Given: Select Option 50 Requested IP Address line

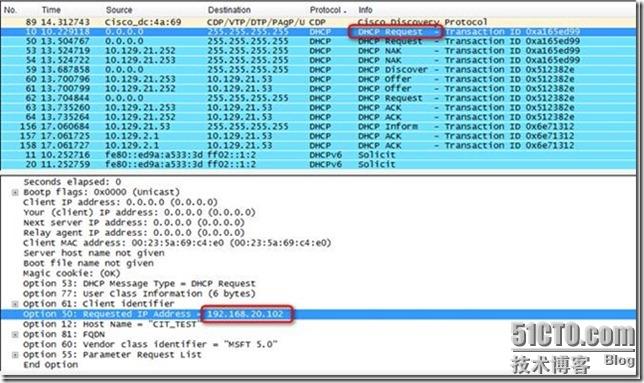Looking at the screenshot, I should tap(318, 314).
